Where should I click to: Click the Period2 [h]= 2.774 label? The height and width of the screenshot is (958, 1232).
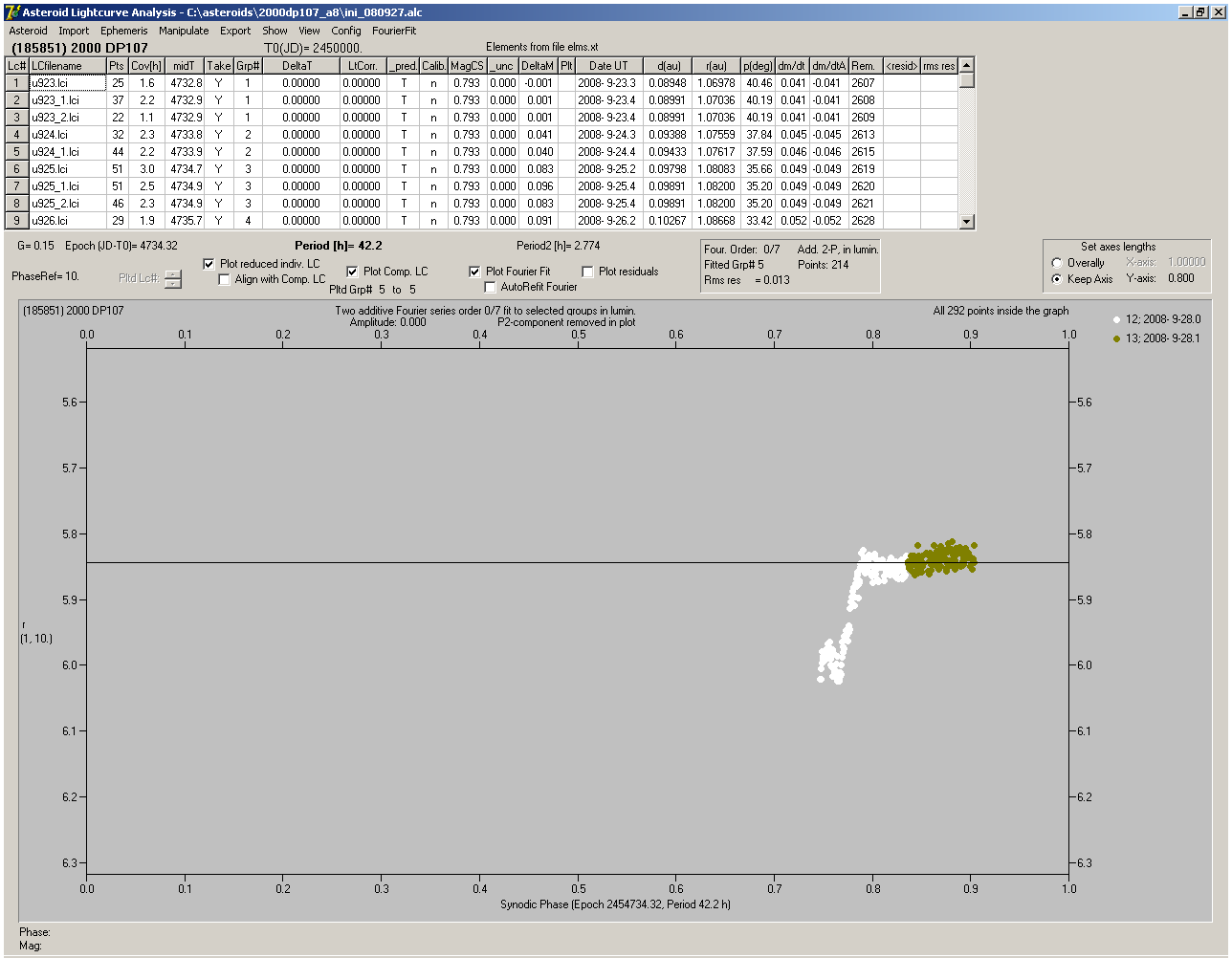pos(559,246)
